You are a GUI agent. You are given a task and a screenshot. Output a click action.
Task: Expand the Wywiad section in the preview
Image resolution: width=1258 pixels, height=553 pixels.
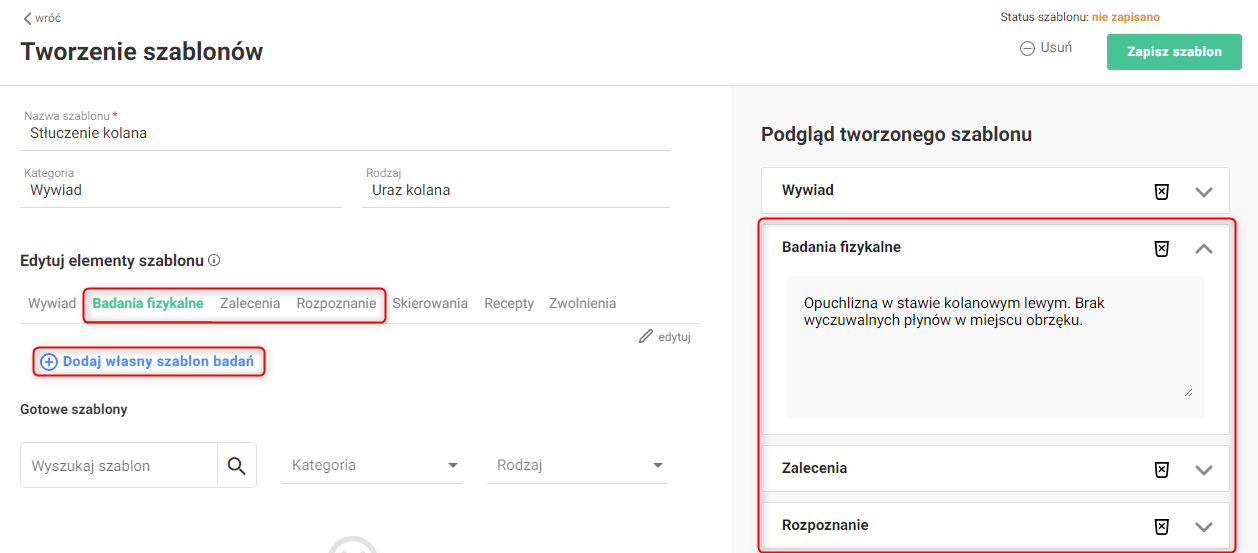click(x=1204, y=191)
